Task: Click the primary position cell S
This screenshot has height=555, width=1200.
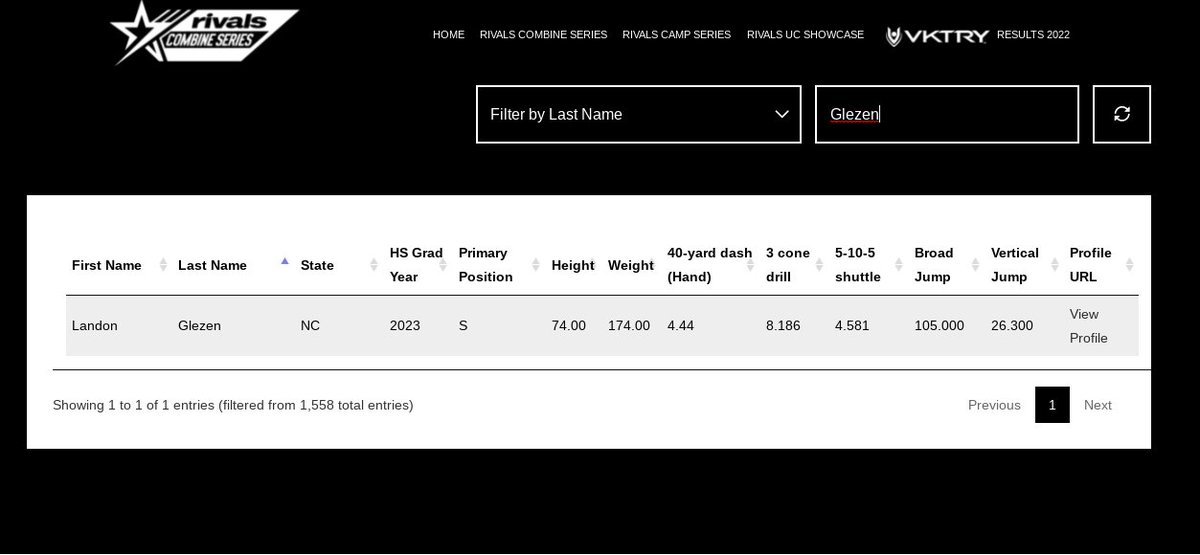Action: tap(463, 326)
